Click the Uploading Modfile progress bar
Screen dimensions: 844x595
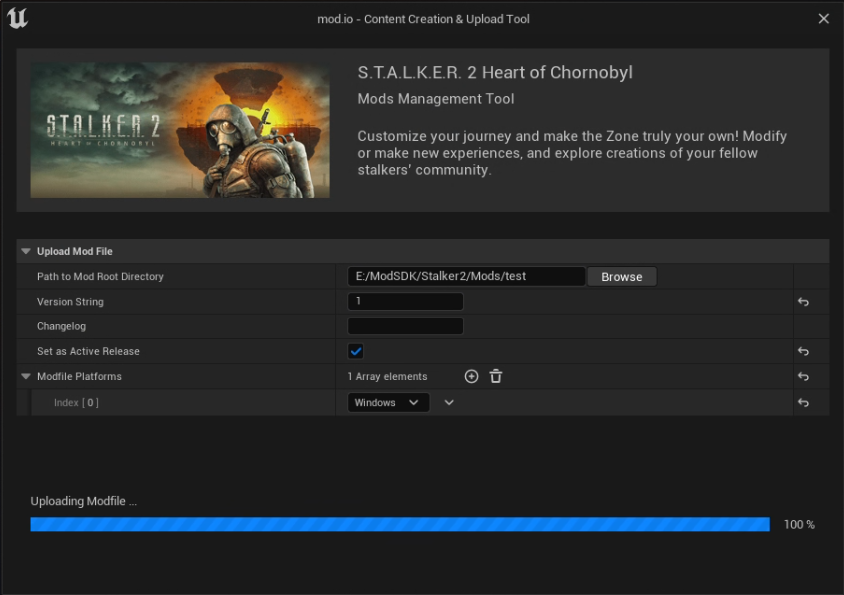(400, 524)
